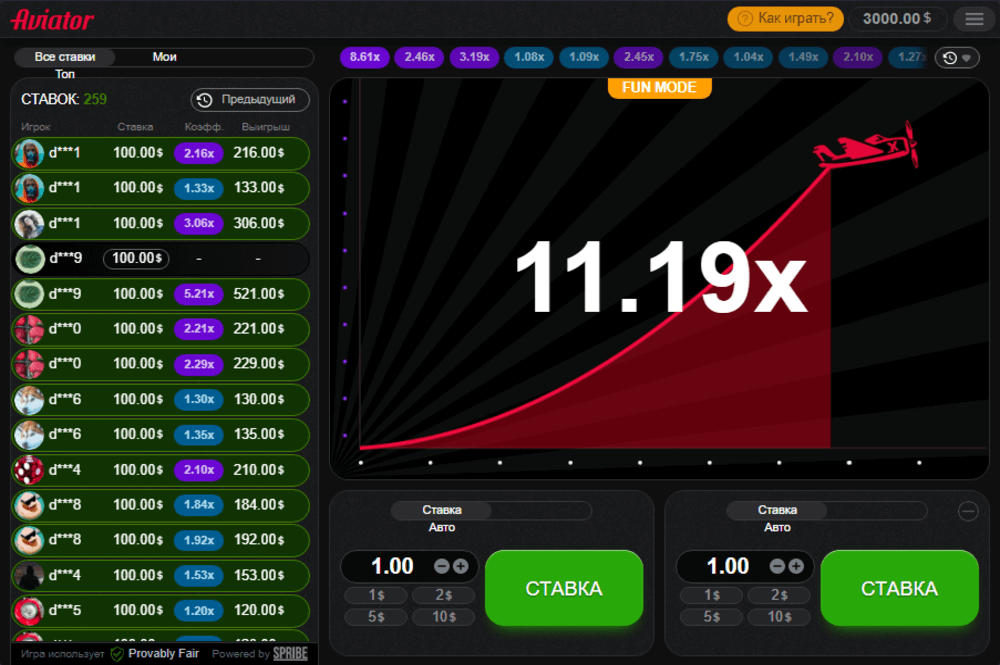
Task: Decrease right bet amount with minus icon
Action: coord(778,566)
